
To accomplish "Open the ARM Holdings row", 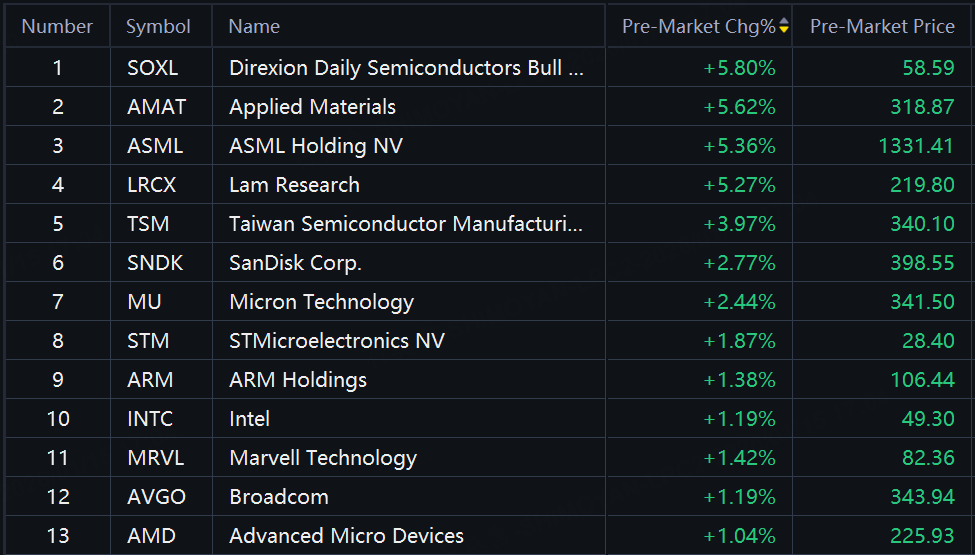I will pyautogui.click(x=298, y=380).
